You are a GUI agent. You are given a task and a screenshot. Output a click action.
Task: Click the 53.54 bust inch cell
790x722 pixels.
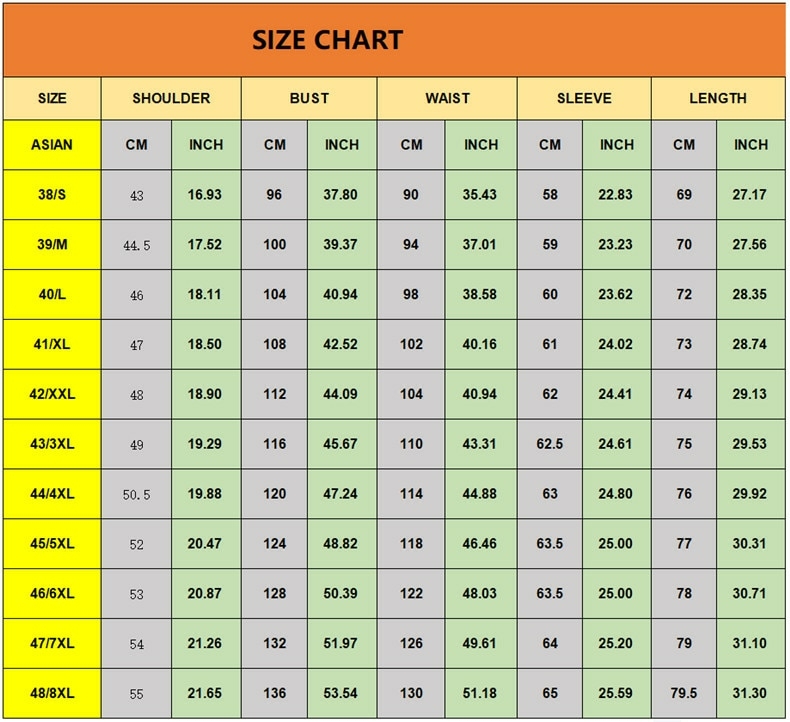click(x=342, y=693)
